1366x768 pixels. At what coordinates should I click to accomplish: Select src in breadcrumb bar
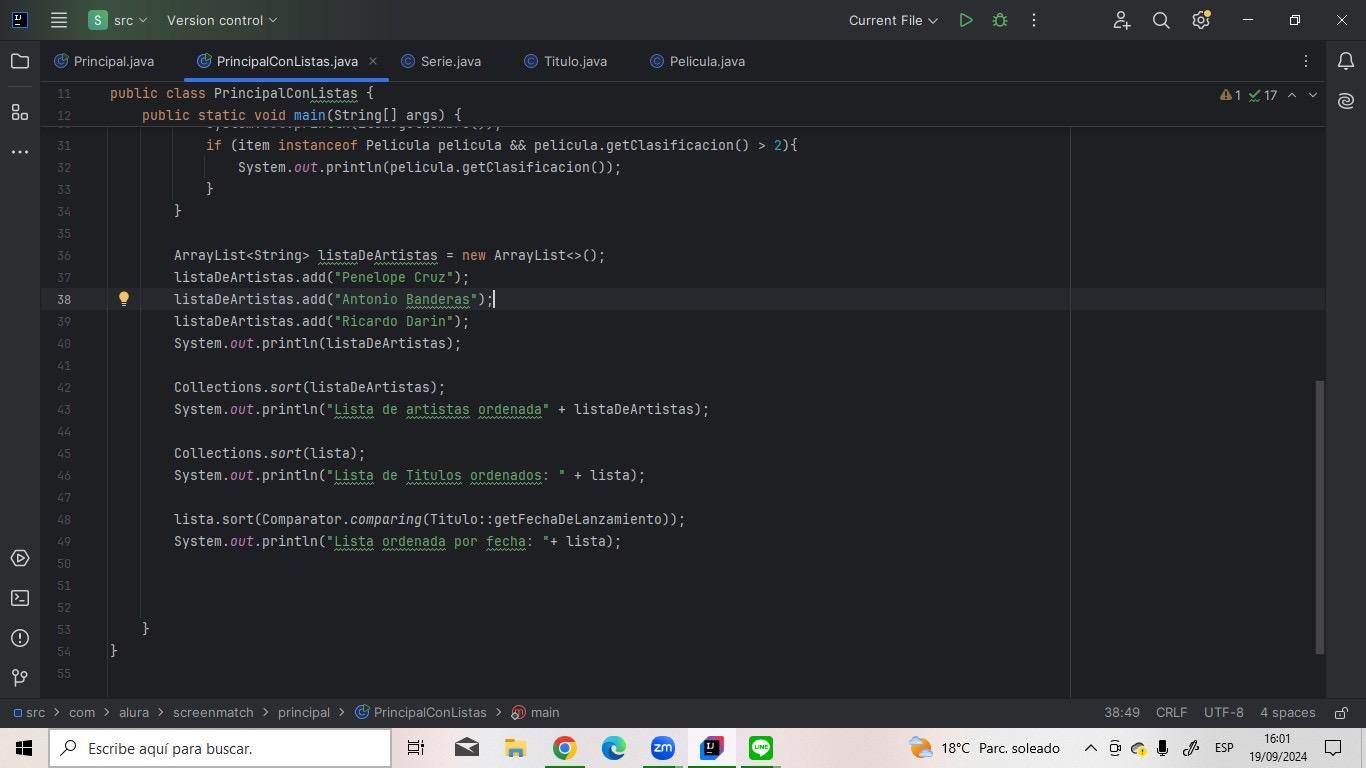pyautogui.click(x=29, y=712)
